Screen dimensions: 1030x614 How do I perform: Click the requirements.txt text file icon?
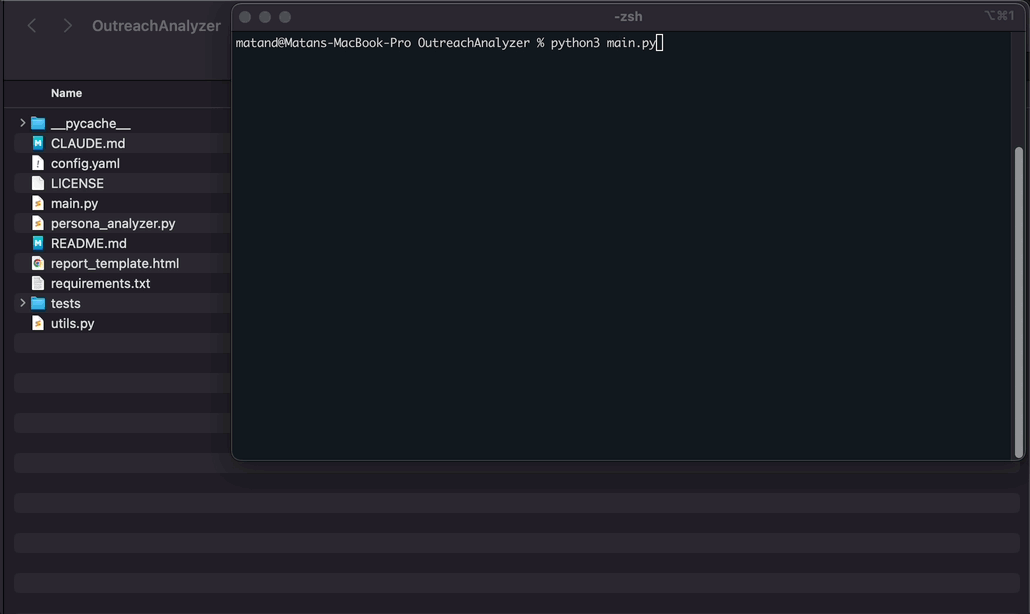tap(38, 283)
